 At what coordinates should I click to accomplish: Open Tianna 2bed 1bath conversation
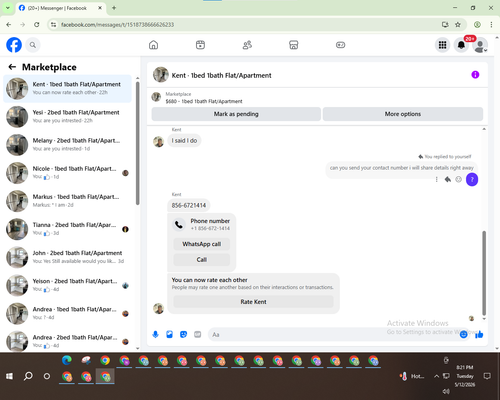coord(68,229)
